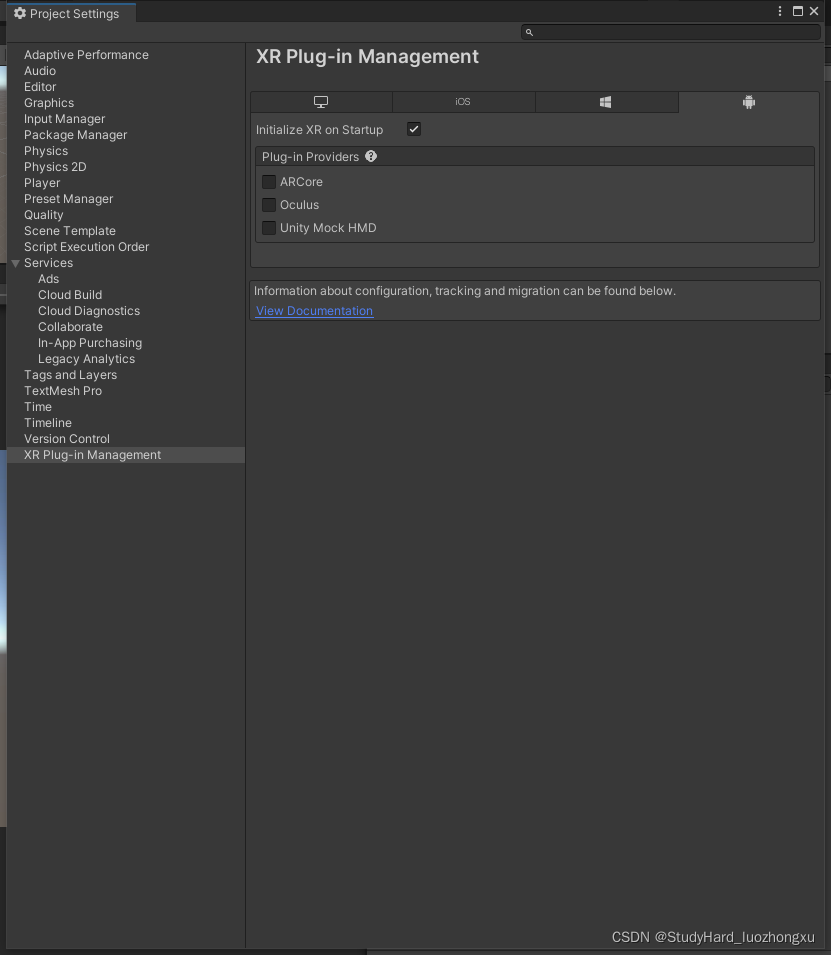Viewport: 831px width, 955px height.
Task: Select Collaborate under Services
Action: [70, 326]
